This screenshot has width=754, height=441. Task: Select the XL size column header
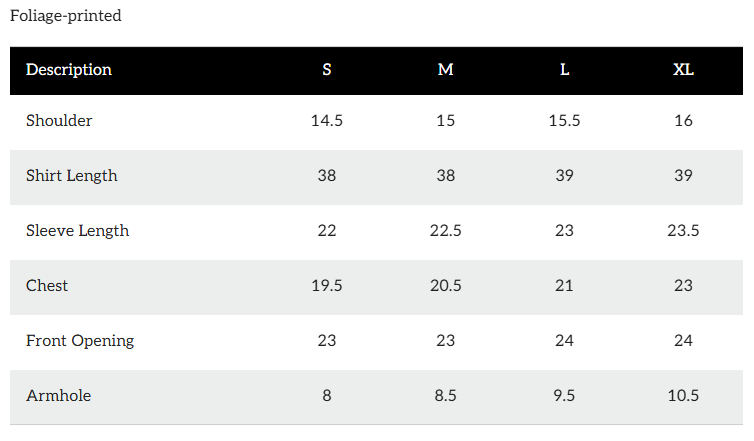(x=683, y=70)
